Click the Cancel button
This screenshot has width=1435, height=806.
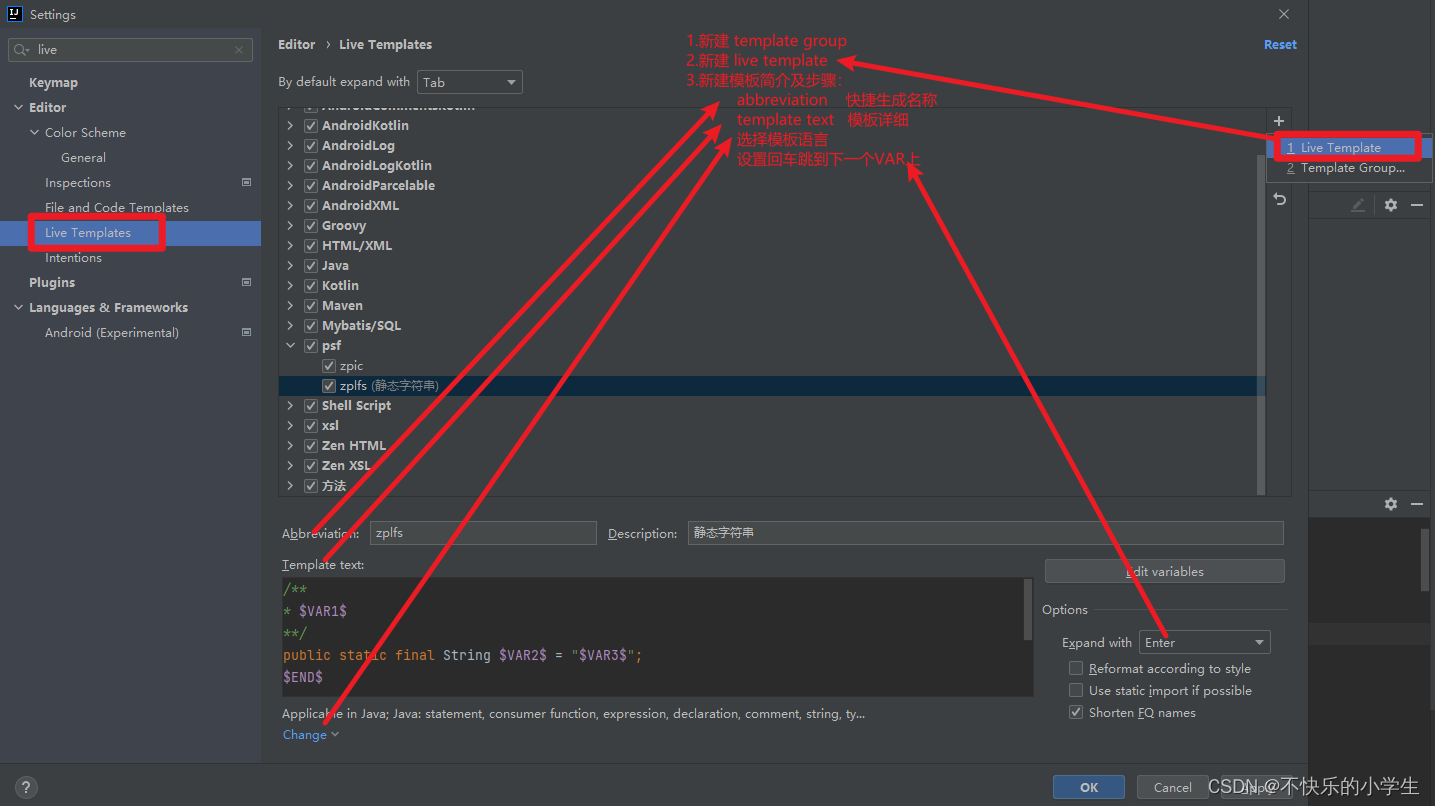(x=1173, y=787)
